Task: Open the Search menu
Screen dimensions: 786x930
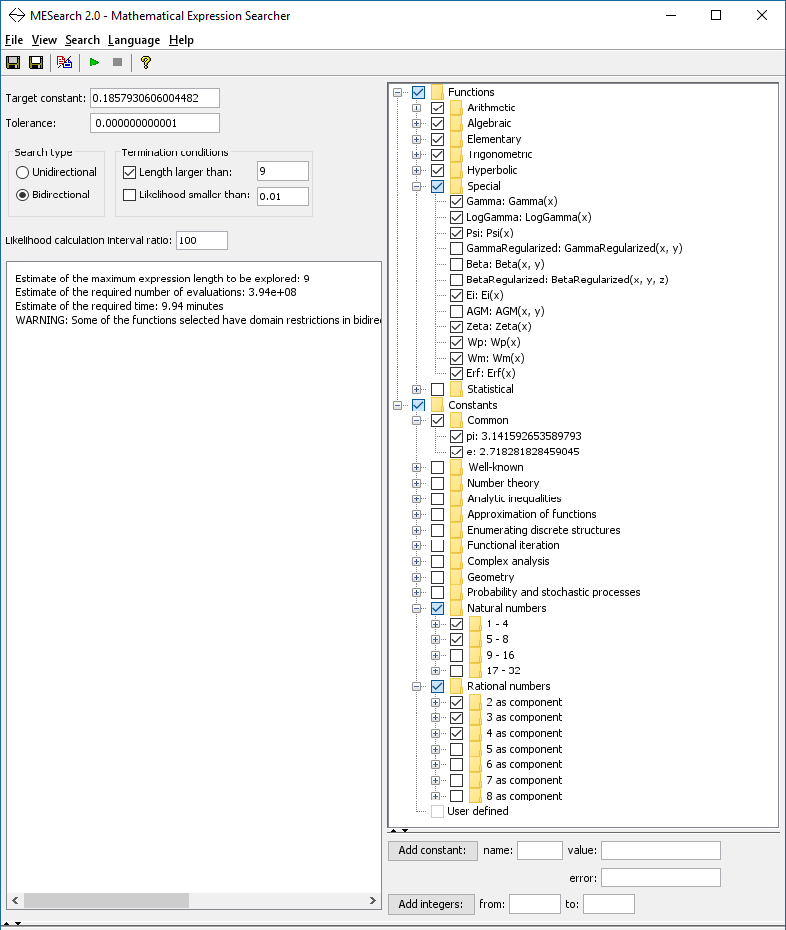Action: pyautogui.click(x=82, y=40)
